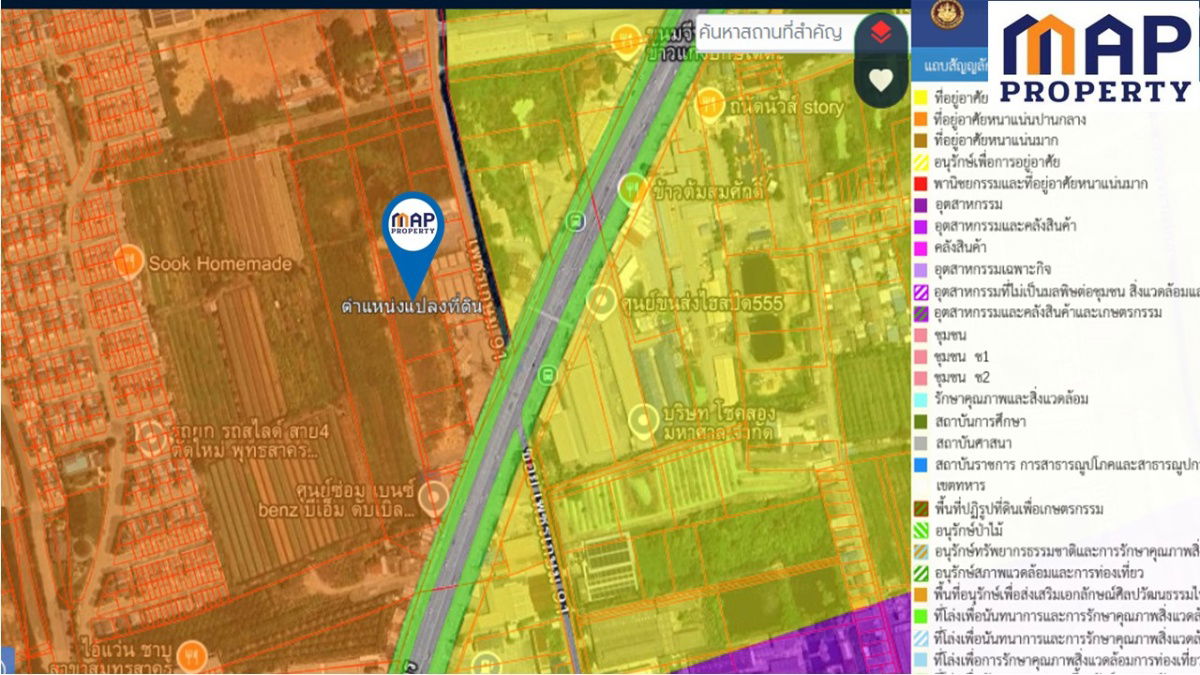Click the cyan รักษาคุณภาพและสิ่งแวดล้อม swatch
This screenshot has height=675, width=1200.
click(x=919, y=399)
